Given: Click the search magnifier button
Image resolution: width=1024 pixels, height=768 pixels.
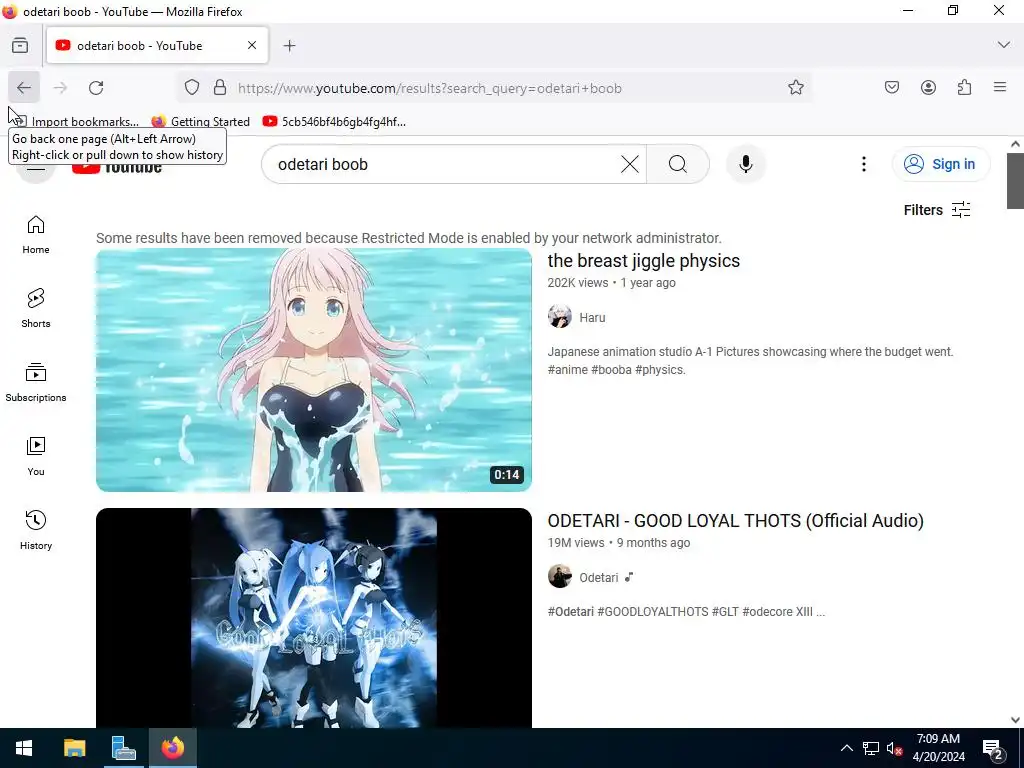Looking at the screenshot, I should [678, 165].
